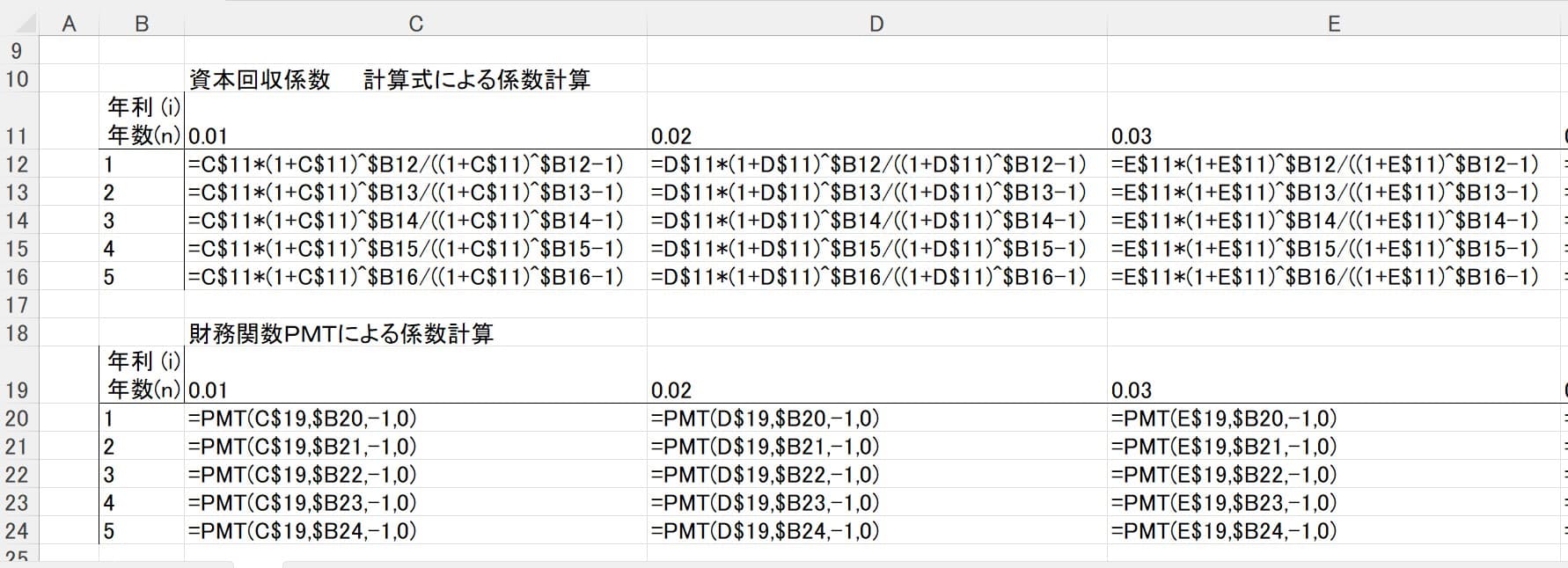Image resolution: width=1568 pixels, height=568 pixels.
Task: Select row 20 header
Action: click(x=18, y=419)
